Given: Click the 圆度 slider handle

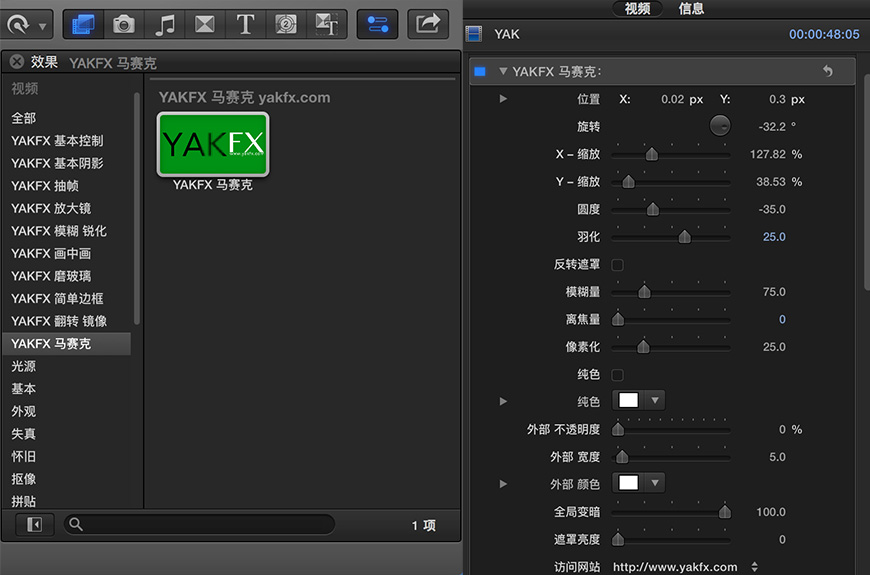Looking at the screenshot, I should coord(652,209).
